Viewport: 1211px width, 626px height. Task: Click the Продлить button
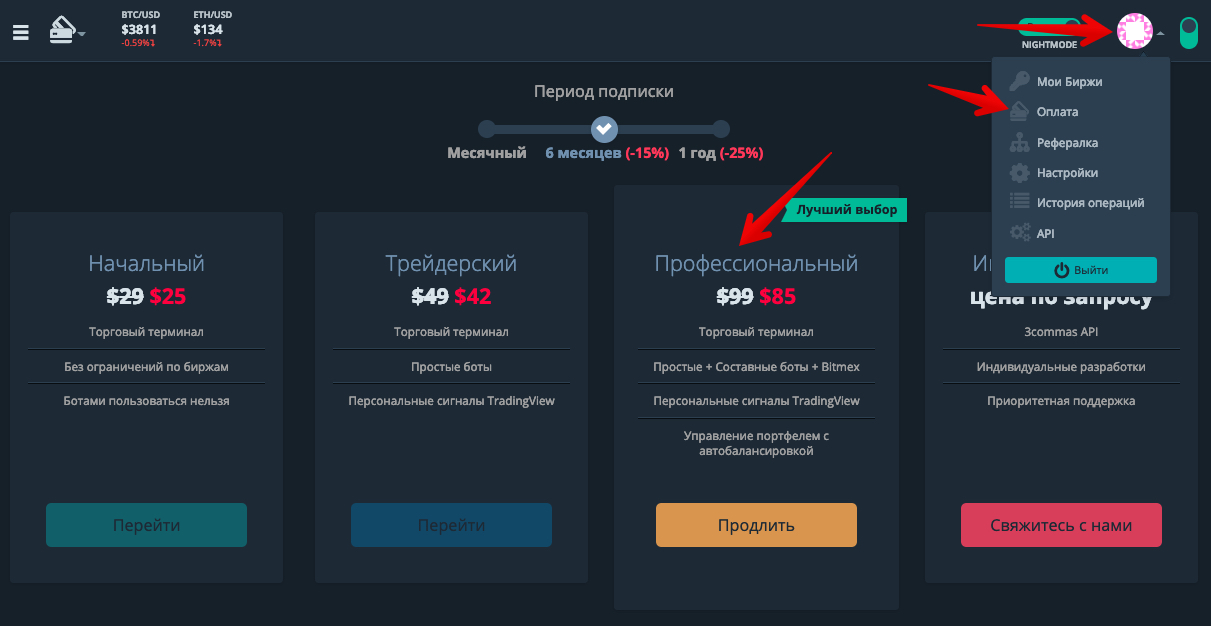pyautogui.click(x=756, y=525)
